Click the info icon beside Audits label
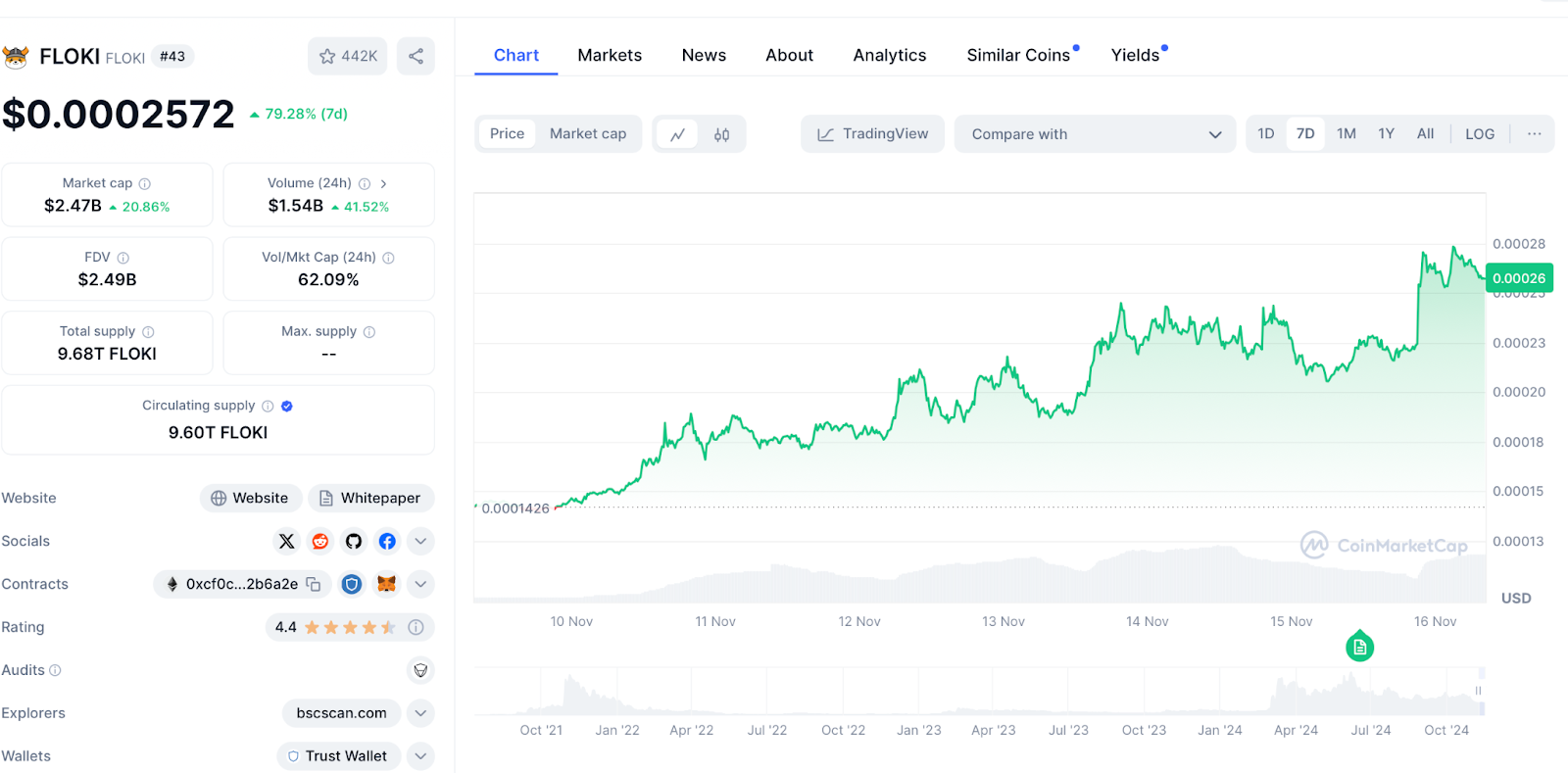1568x773 pixels. pyautogui.click(x=55, y=670)
